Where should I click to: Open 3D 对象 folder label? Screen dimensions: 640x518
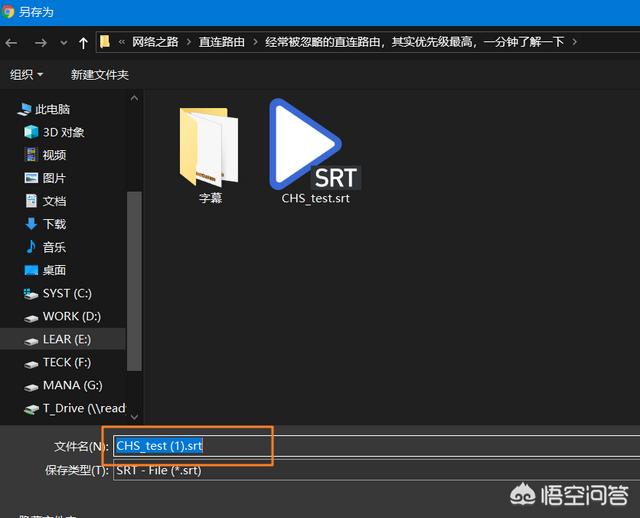(x=64, y=132)
